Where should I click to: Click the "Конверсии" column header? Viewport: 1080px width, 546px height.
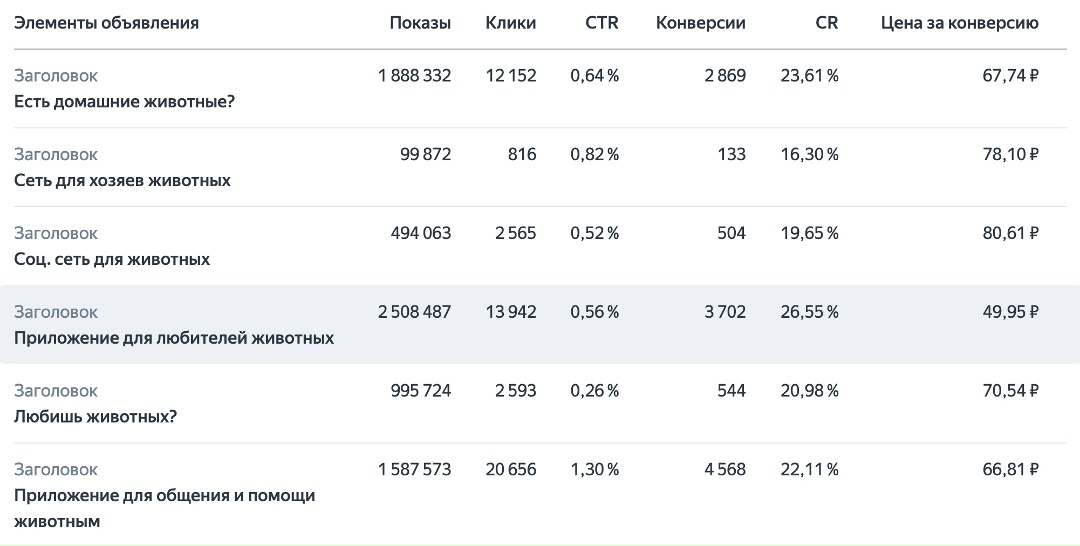pyautogui.click(x=700, y=23)
